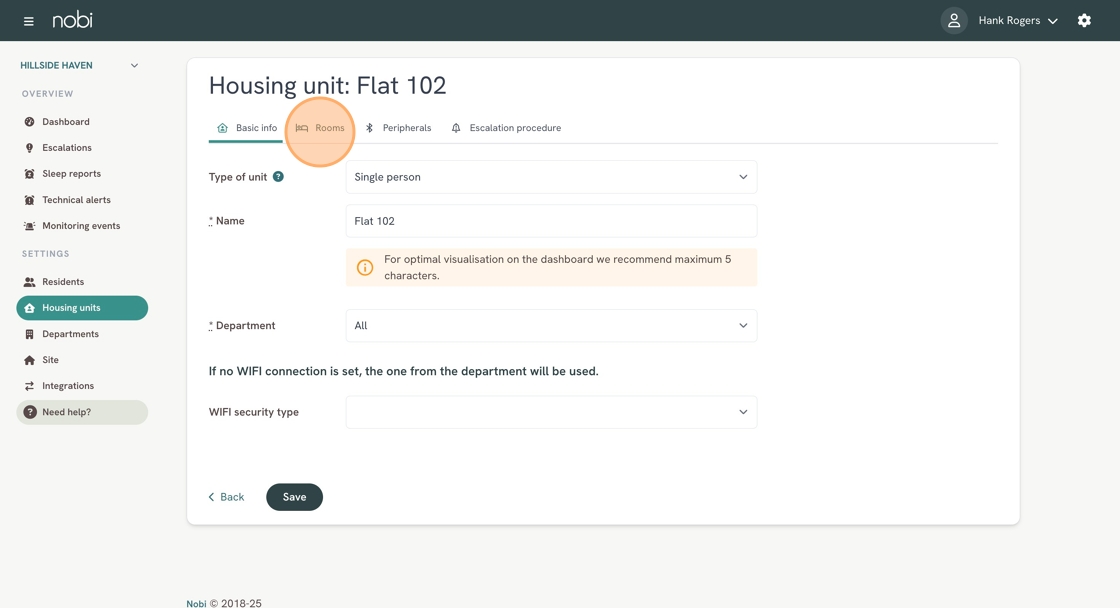Expand the WIFI security type dropdown

(551, 412)
